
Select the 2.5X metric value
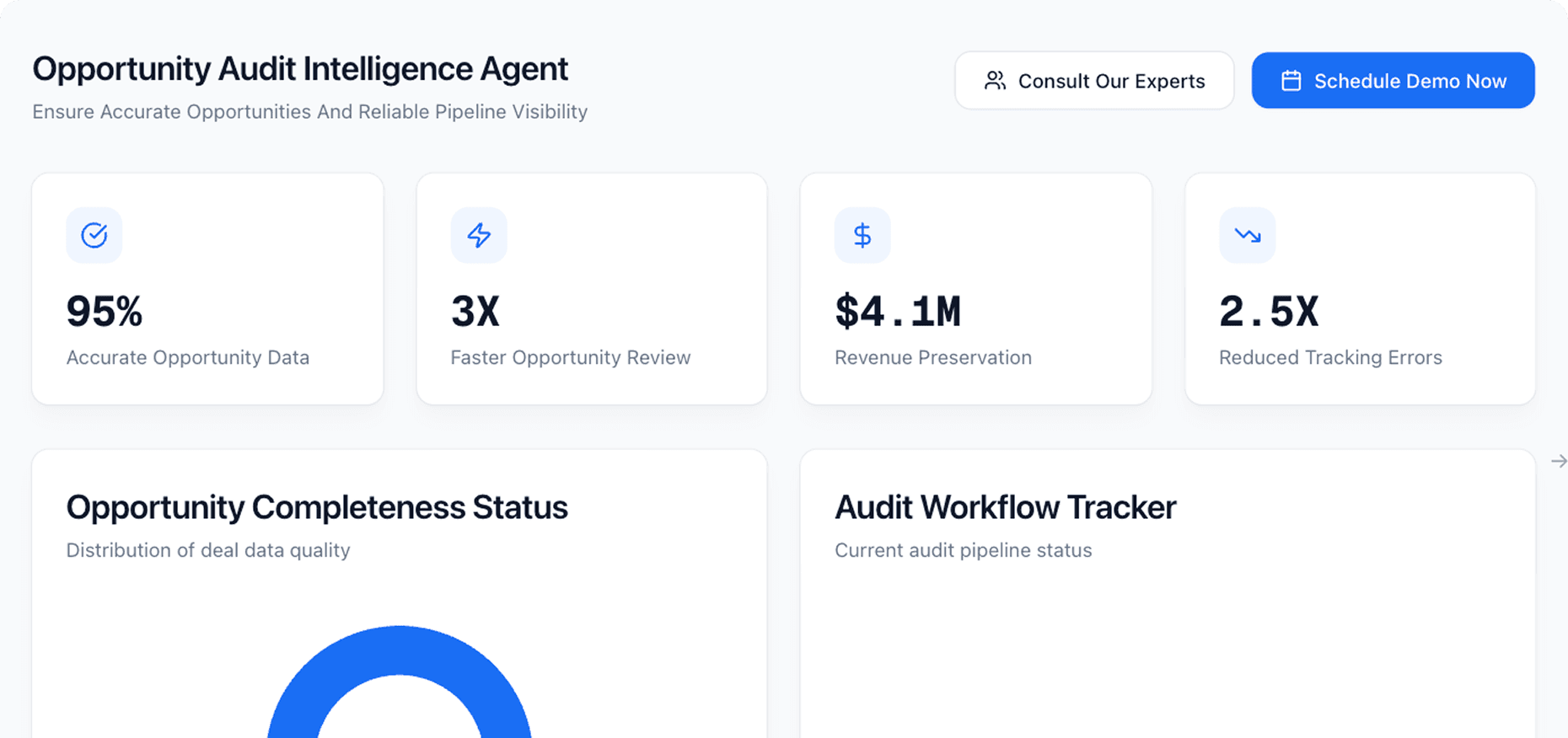[1269, 312]
